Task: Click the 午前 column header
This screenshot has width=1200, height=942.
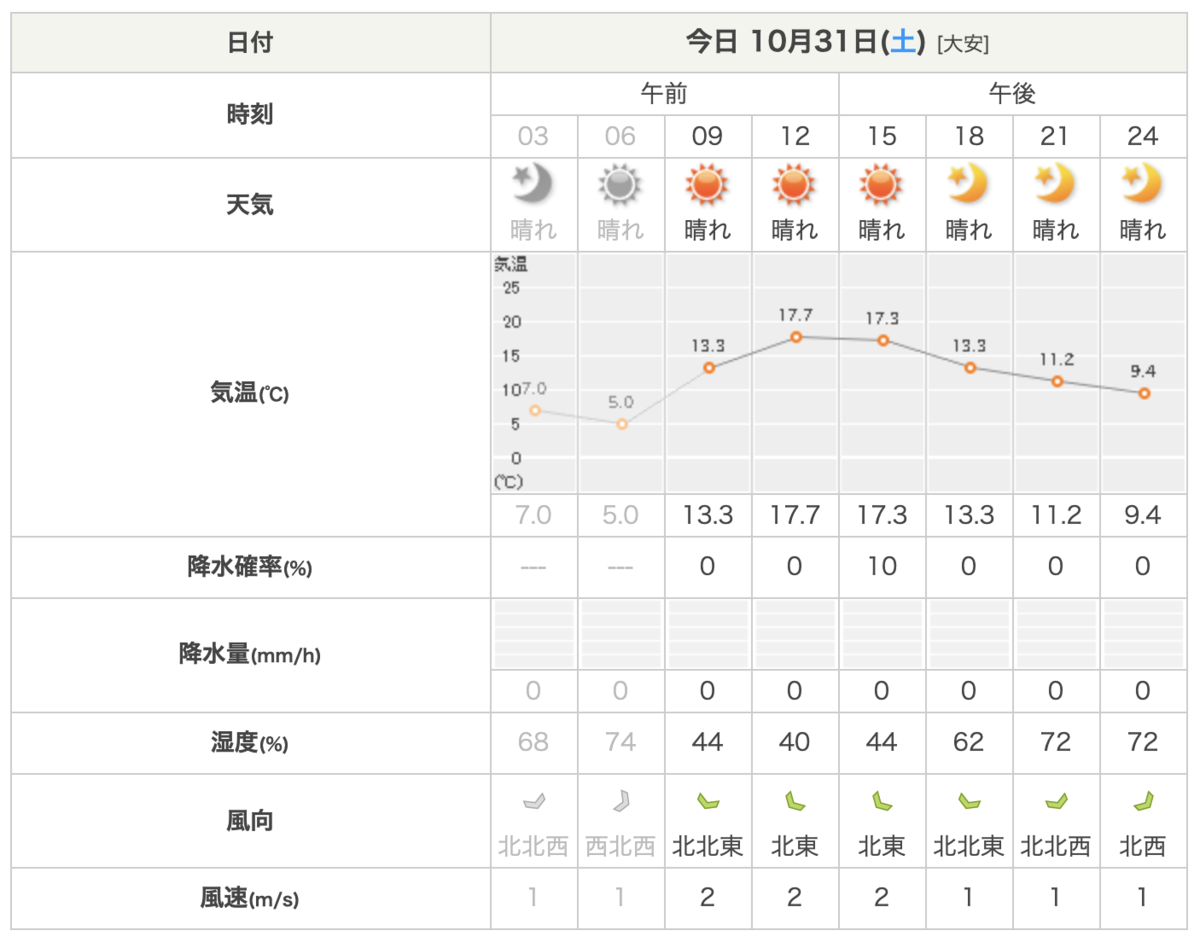Action: [x=664, y=94]
